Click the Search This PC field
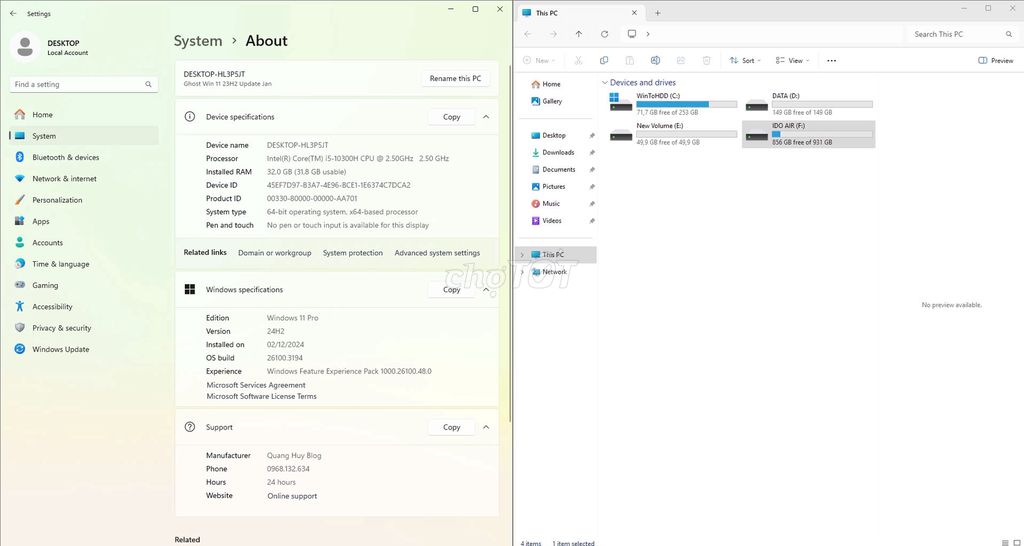This screenshot has height=546, width=1024. tap(961, 34)
